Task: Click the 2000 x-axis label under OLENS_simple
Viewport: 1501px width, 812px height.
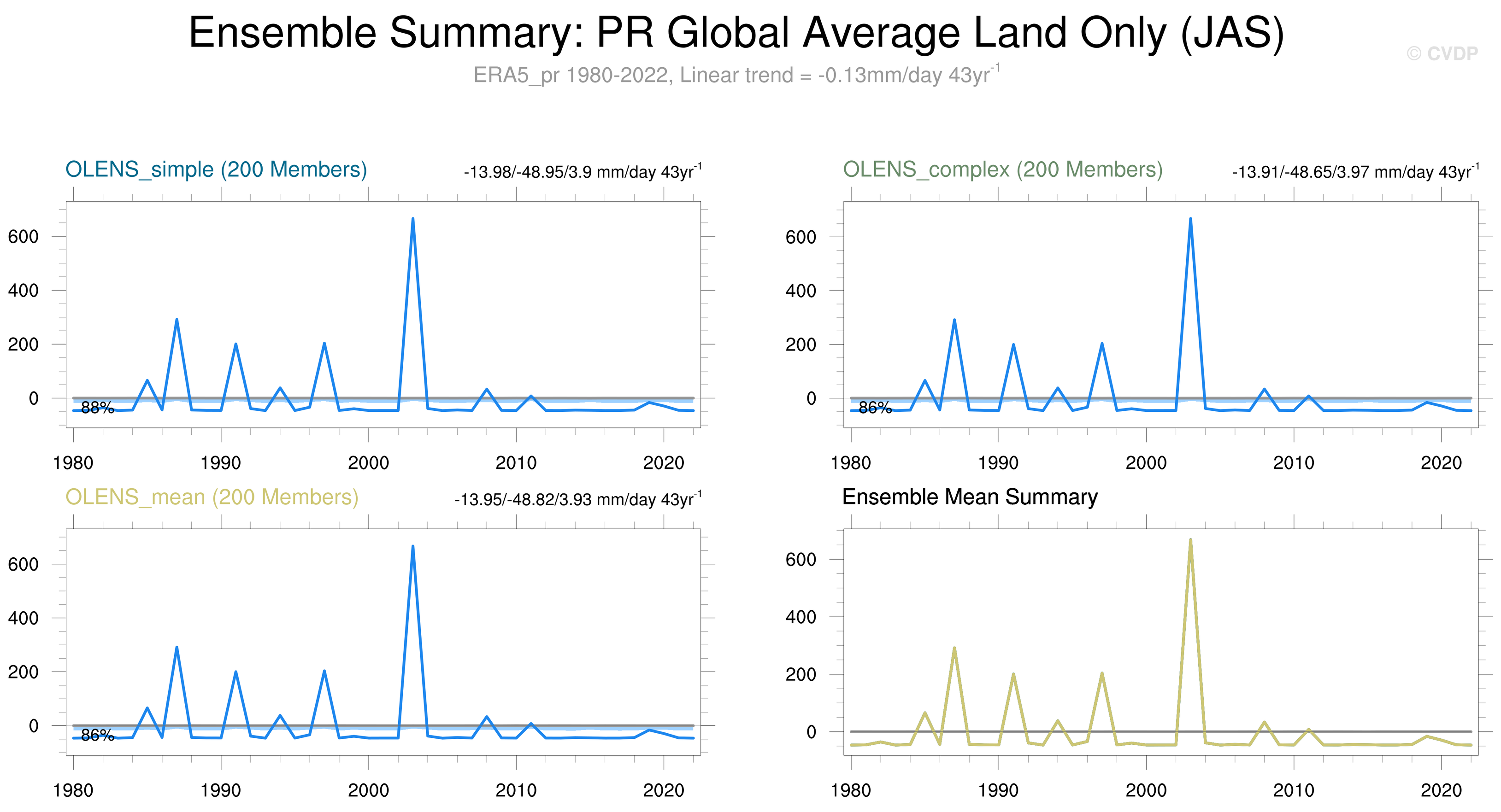Action: 368,463
